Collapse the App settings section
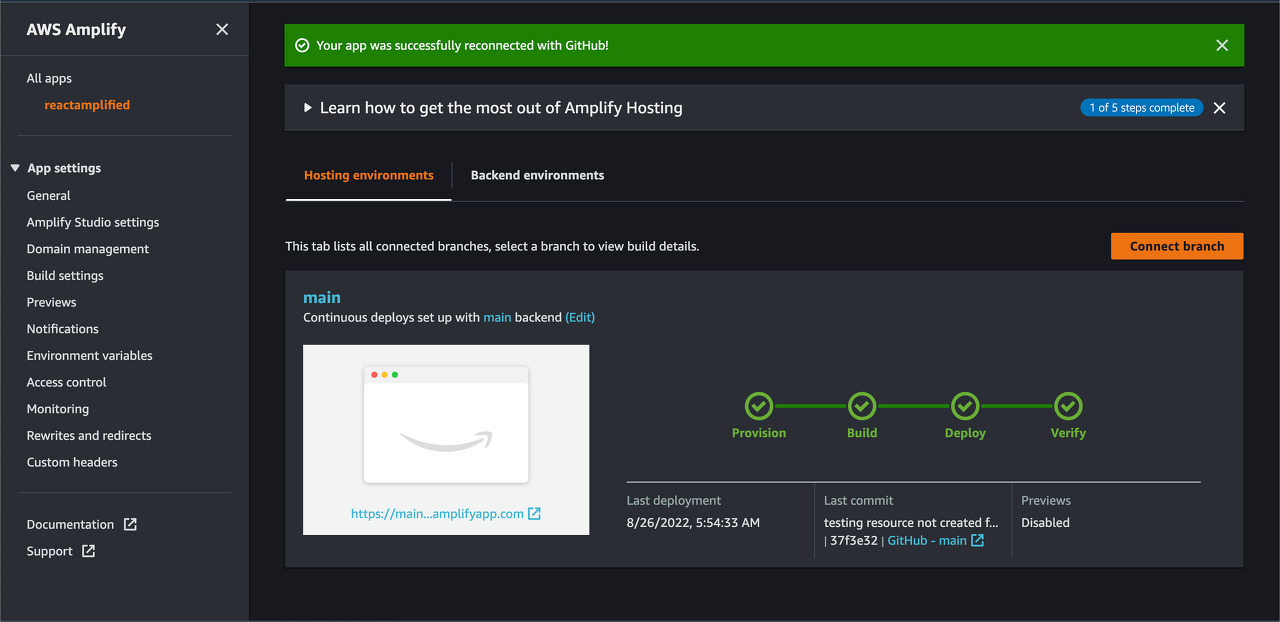This screenshot has width=1280, height=622. pyautogui.click(x=15, y=169)
